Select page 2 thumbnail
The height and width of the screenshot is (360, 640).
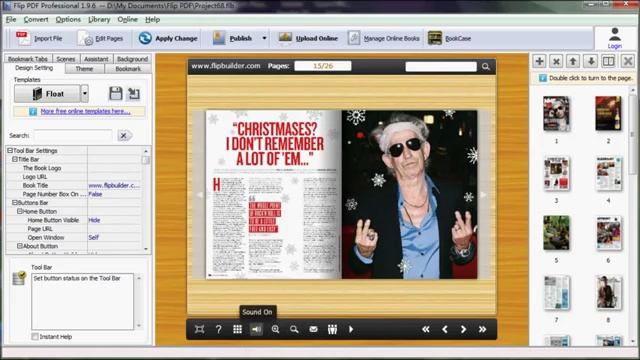[x=608, y=113]
